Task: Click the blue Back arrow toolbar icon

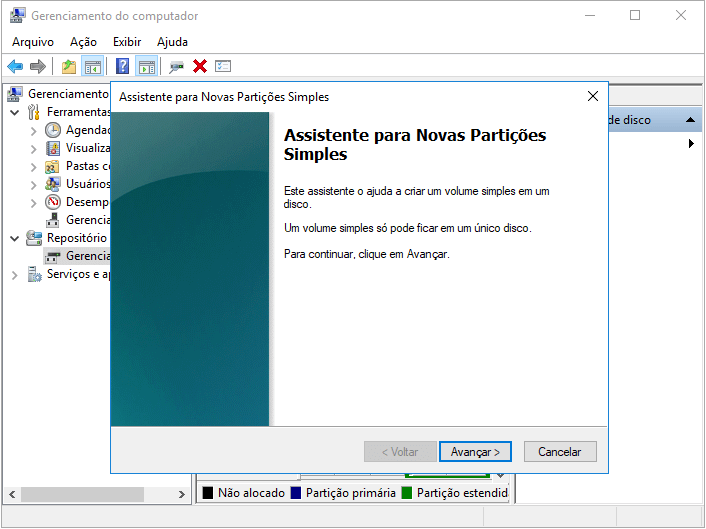Action: point(15,67)
